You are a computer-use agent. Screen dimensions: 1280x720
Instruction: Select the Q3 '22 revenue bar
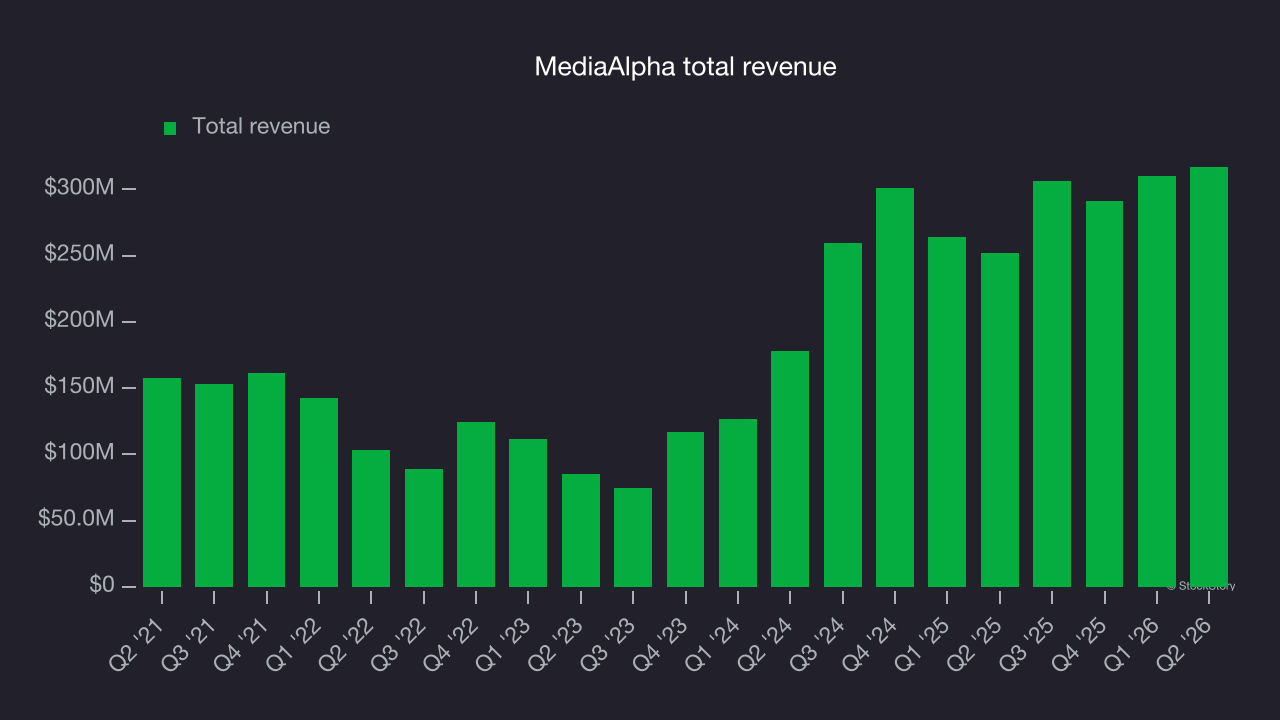click(424, 528)
